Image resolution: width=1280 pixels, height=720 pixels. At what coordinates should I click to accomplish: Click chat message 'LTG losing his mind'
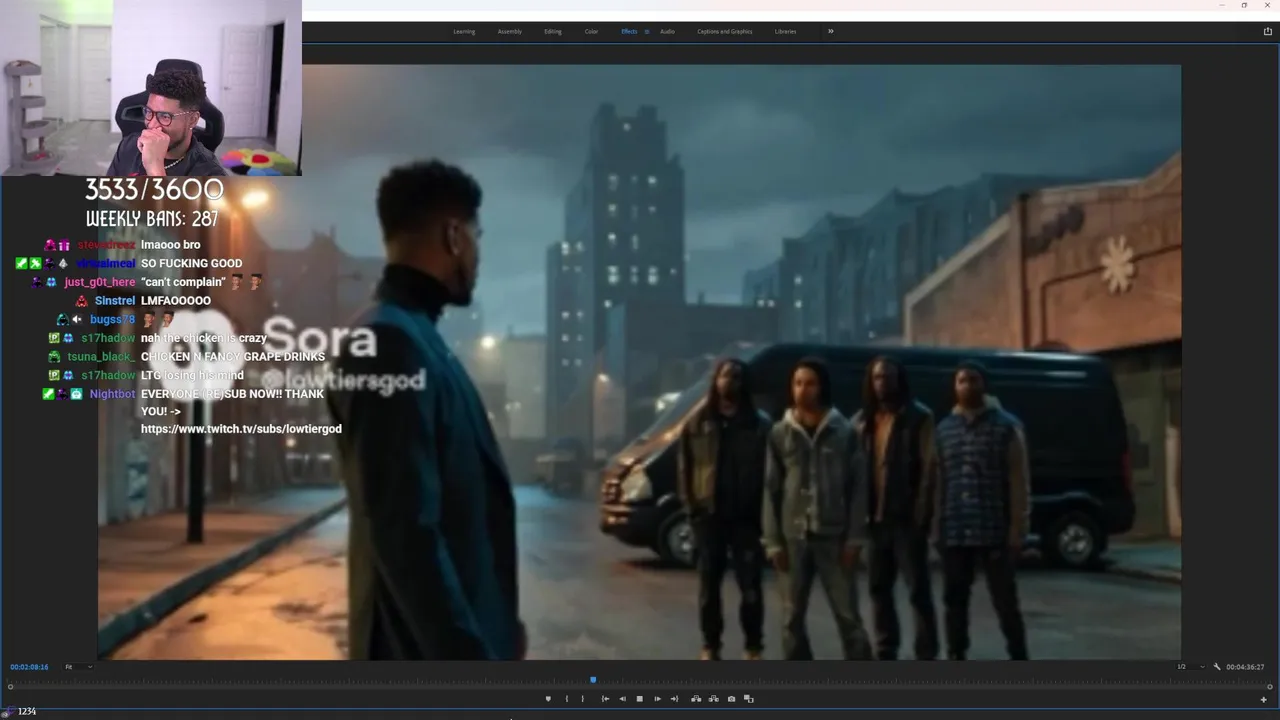(192, 376)
